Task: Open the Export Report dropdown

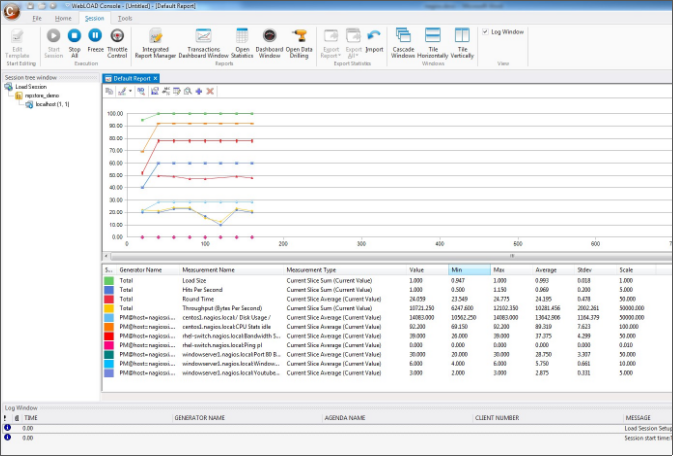Action: [x=331, y=43]
